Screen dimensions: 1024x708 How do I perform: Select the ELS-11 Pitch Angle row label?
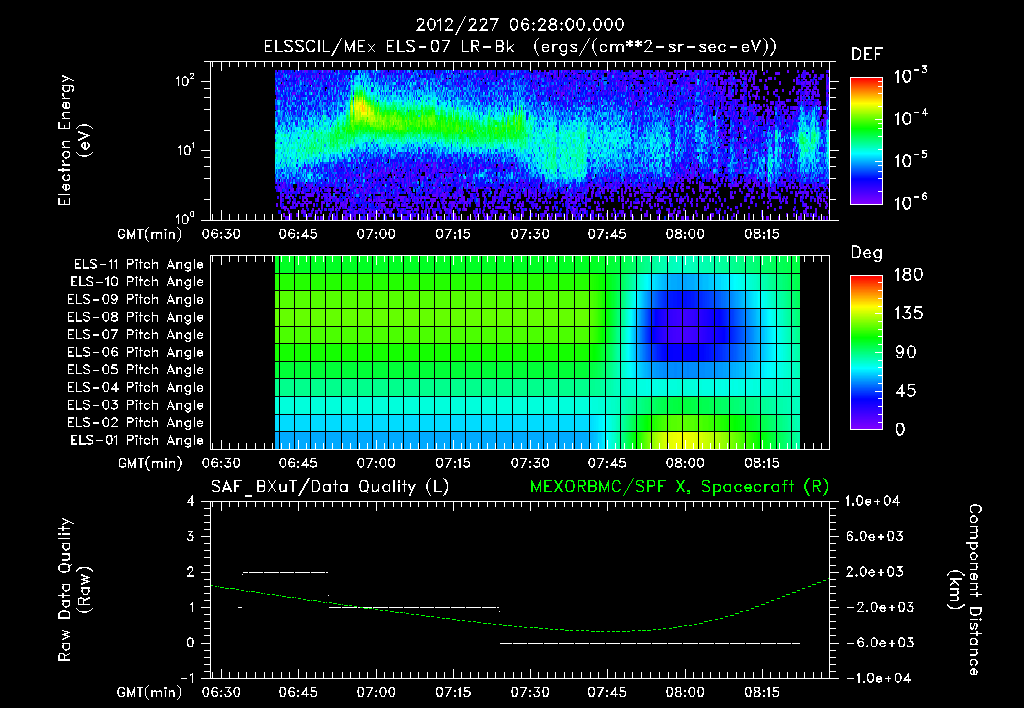tap(138, 265)
